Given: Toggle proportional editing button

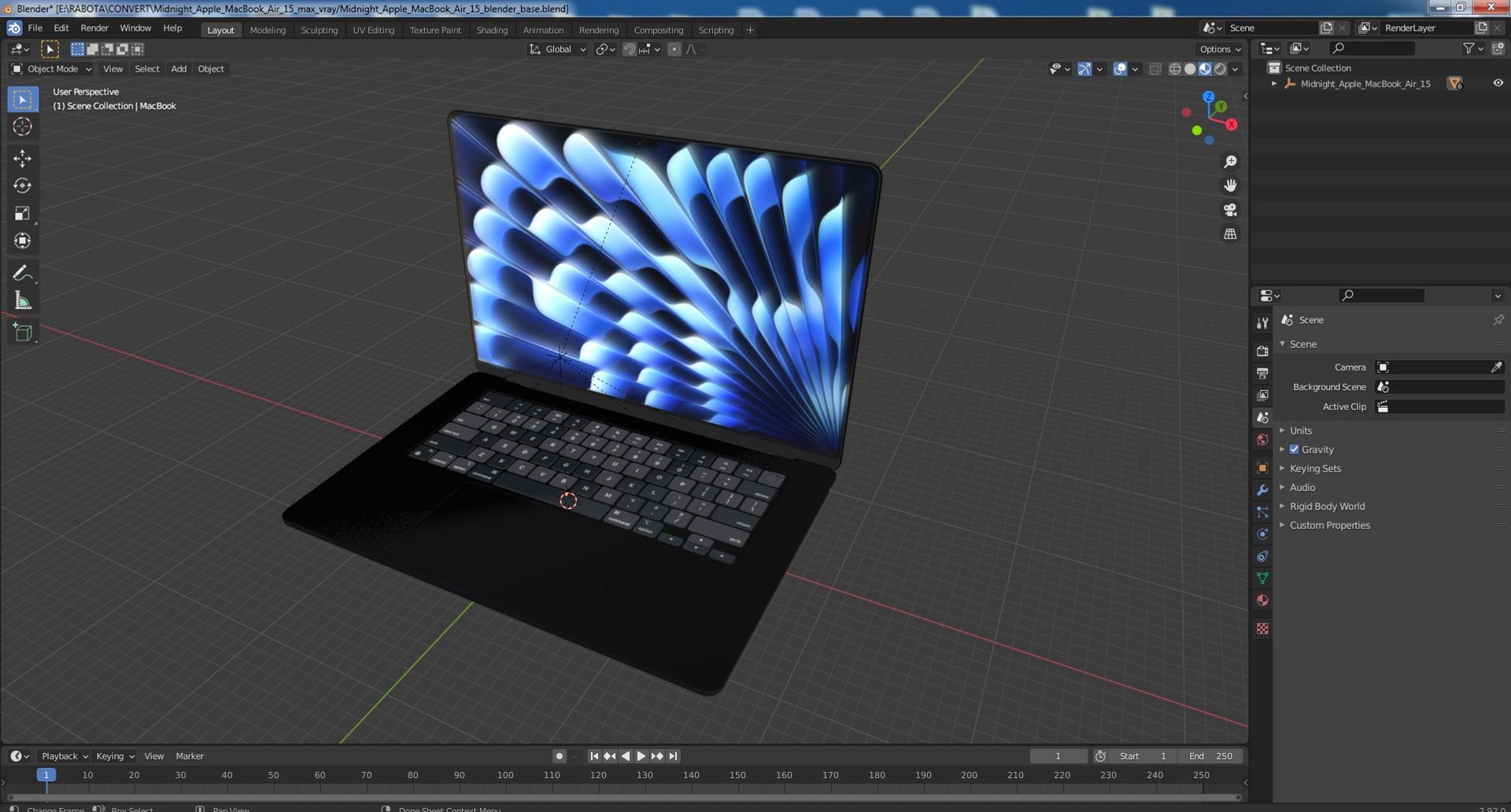Looking at the screenshot, I should tap(674, 49).
